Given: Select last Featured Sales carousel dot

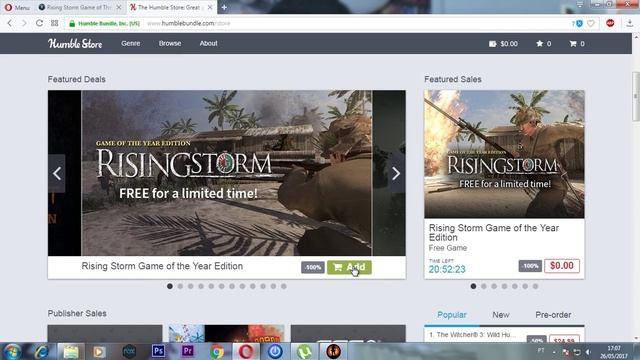Looking at the screenshot, I should (x=536, y=287).
